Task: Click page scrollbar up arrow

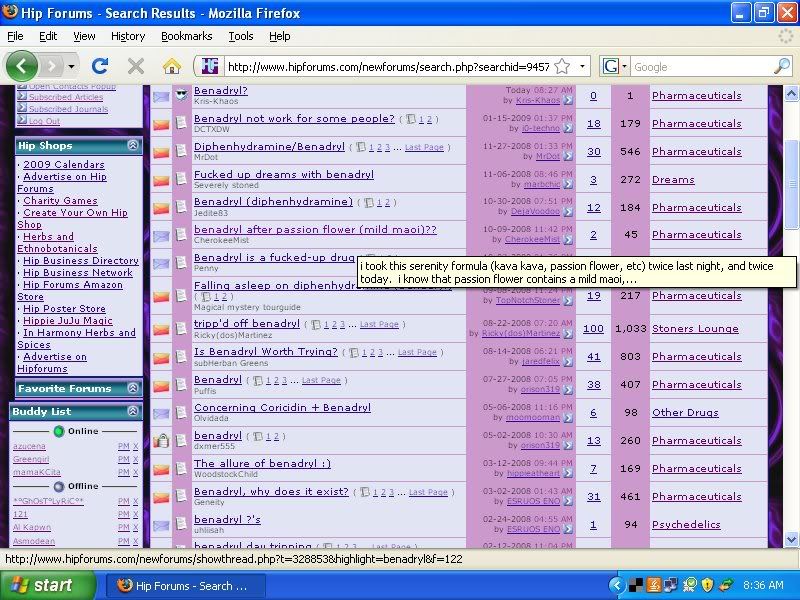Action: point(791,93)
